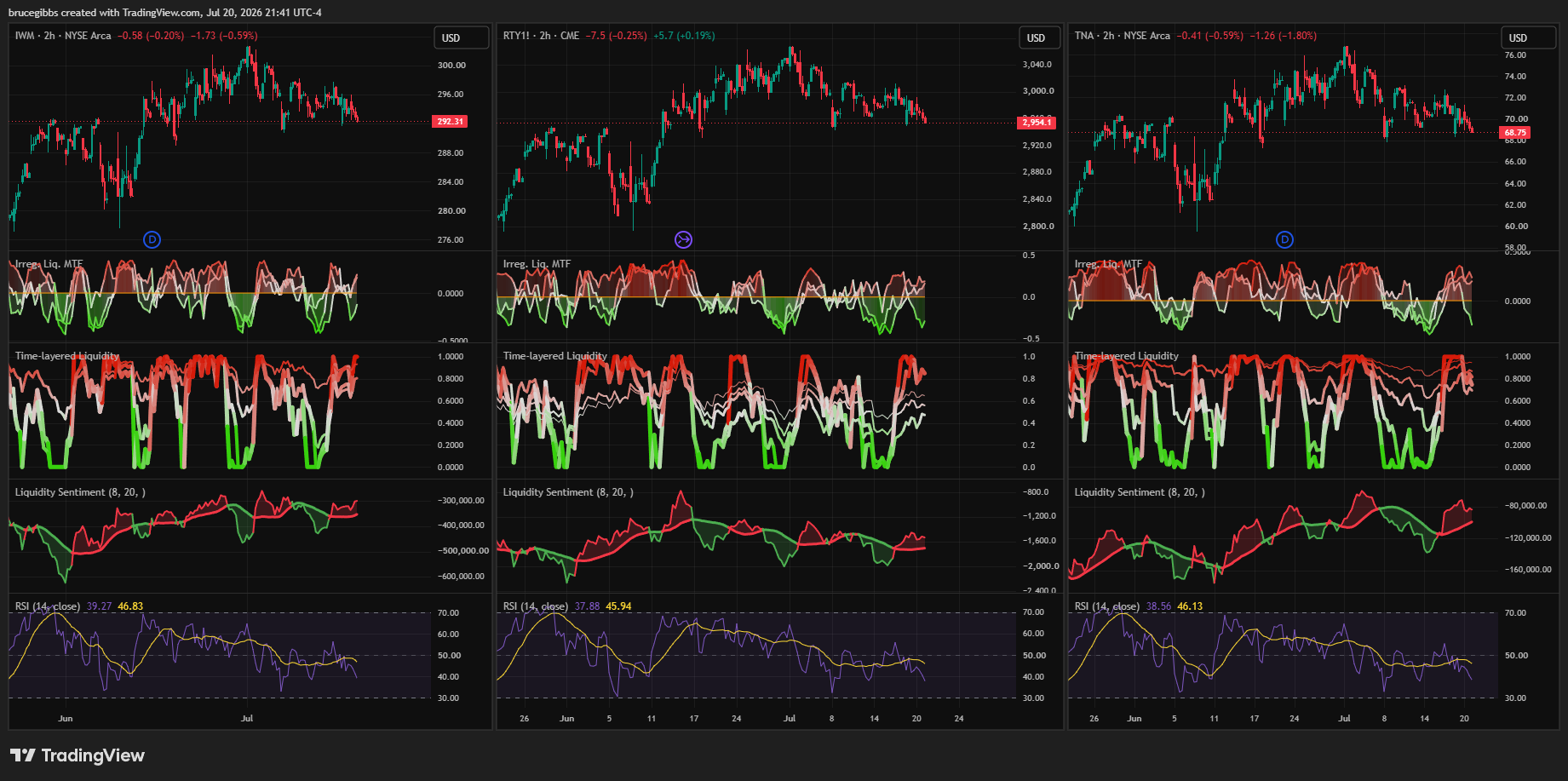1568x781 pixels.
Task: Click the 17 date label on RTY1! time axis
Action: click(x=694, y=719)
